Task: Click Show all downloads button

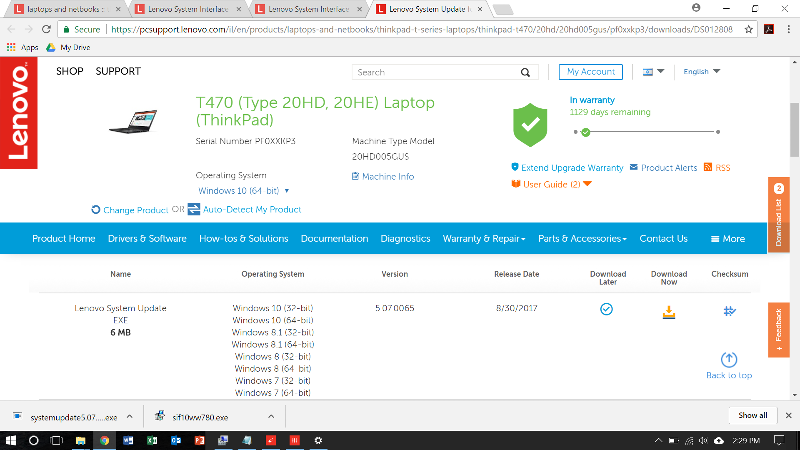Action: point(753,415)
